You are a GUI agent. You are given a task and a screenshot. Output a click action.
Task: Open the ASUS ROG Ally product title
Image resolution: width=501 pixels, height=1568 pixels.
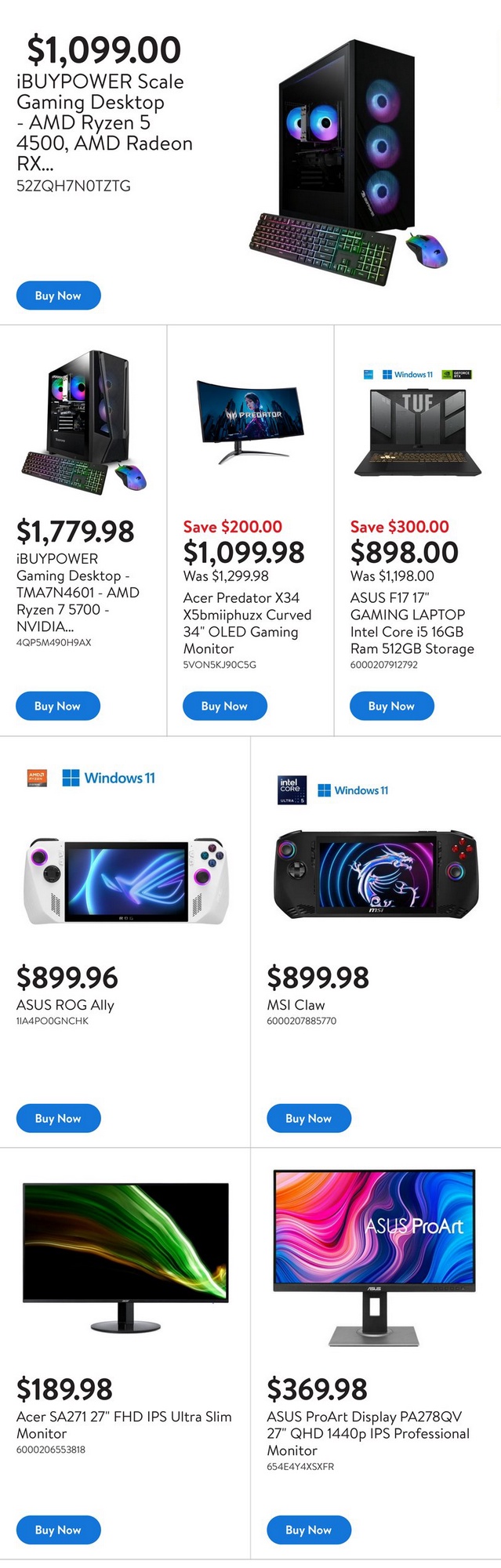pos(65,1005)
